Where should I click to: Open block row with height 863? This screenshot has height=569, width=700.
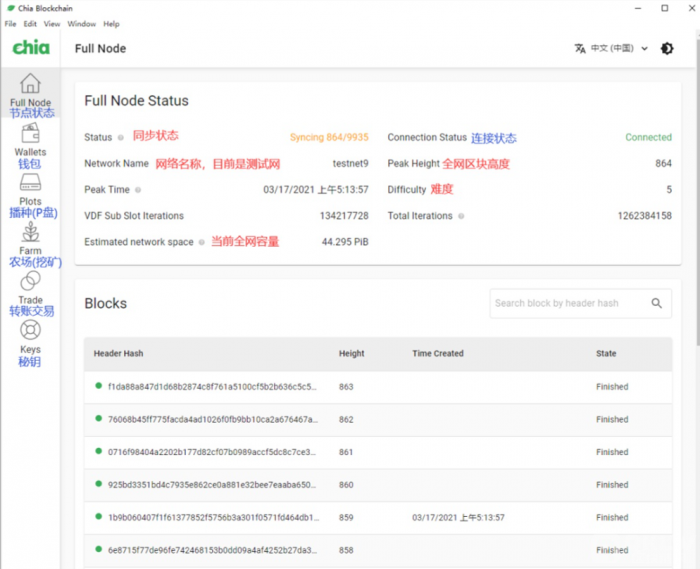pyautogui.click(x=378, y=387)
